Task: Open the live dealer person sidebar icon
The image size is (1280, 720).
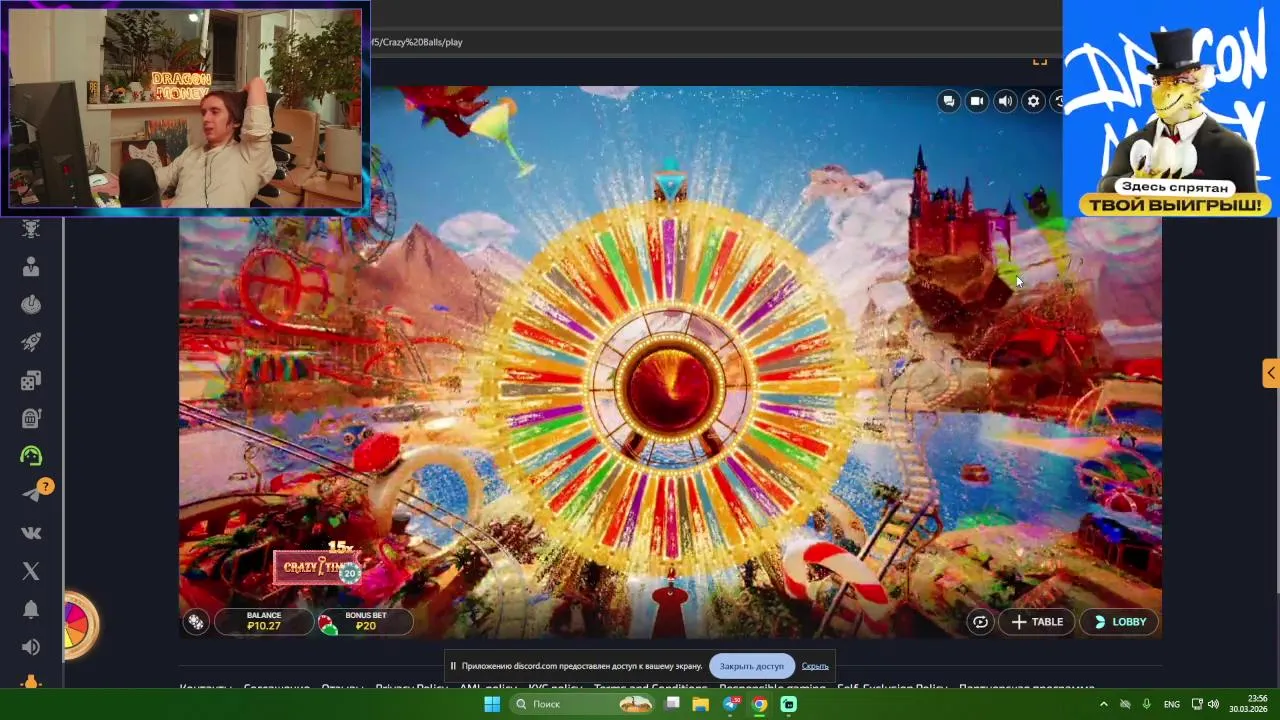Action: (x=31, y=267)
